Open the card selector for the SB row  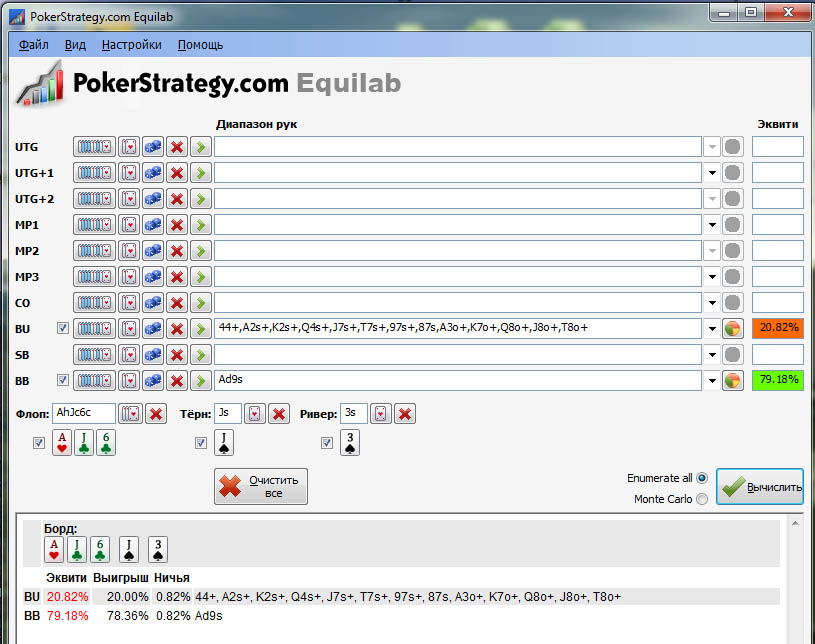pyautogui.click(x=129, y=355)
